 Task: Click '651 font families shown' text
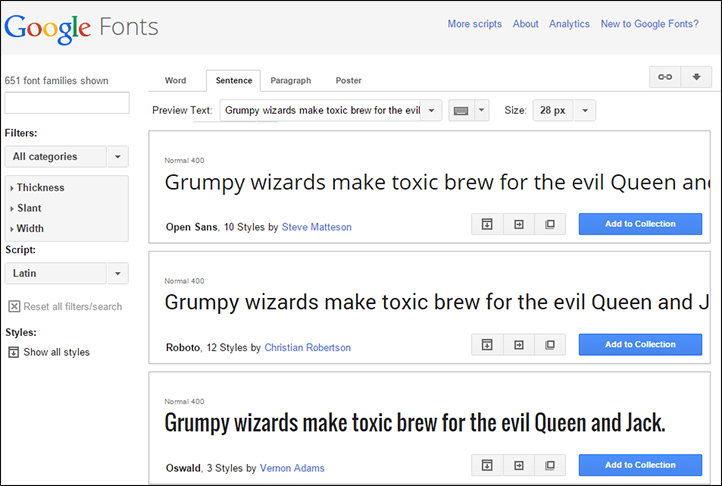57,81
